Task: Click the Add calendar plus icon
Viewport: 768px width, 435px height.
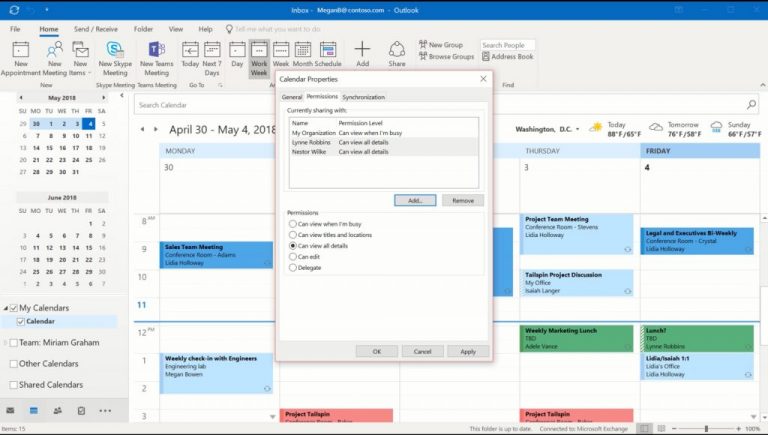Action: pyautogui.click(x=362, y=49)
